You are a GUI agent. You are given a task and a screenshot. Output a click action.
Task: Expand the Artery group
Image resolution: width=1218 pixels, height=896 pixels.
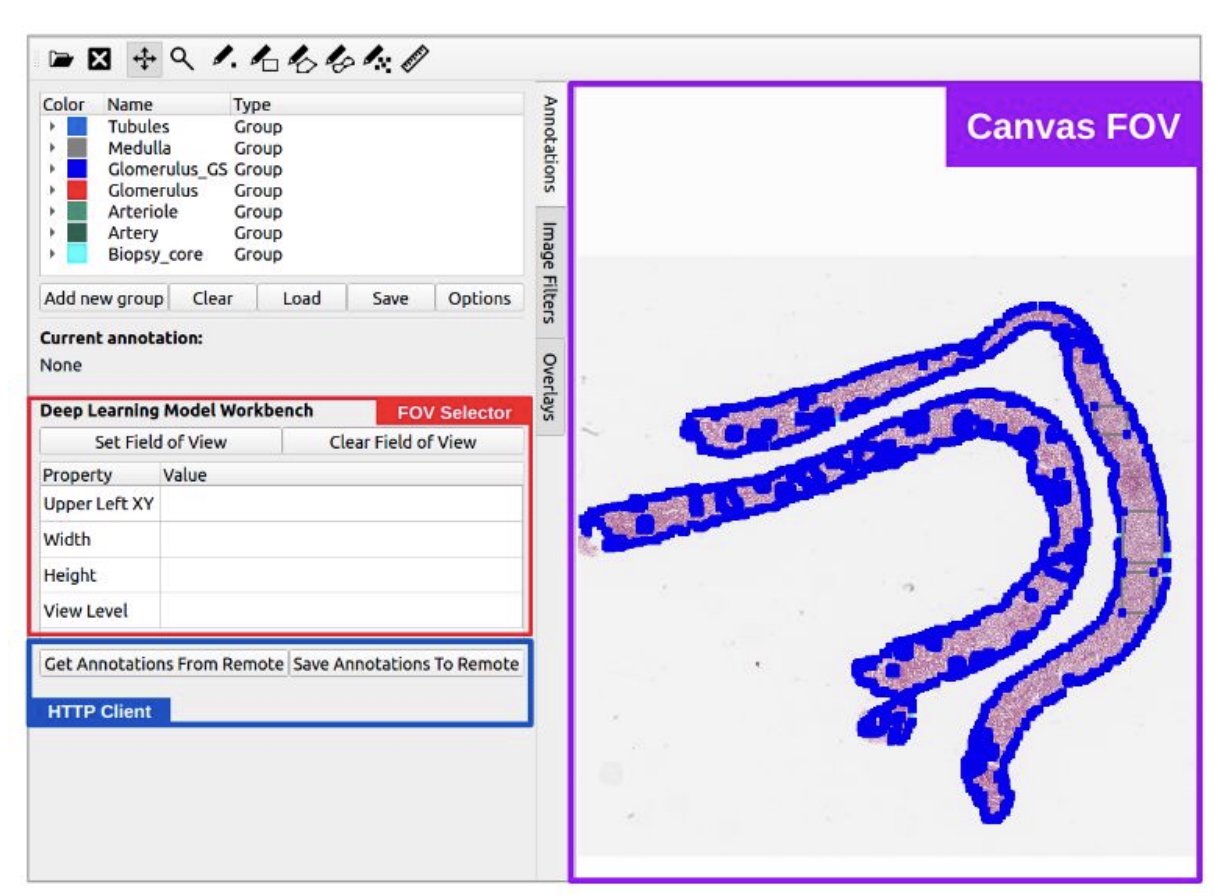(x=51, y=233)
